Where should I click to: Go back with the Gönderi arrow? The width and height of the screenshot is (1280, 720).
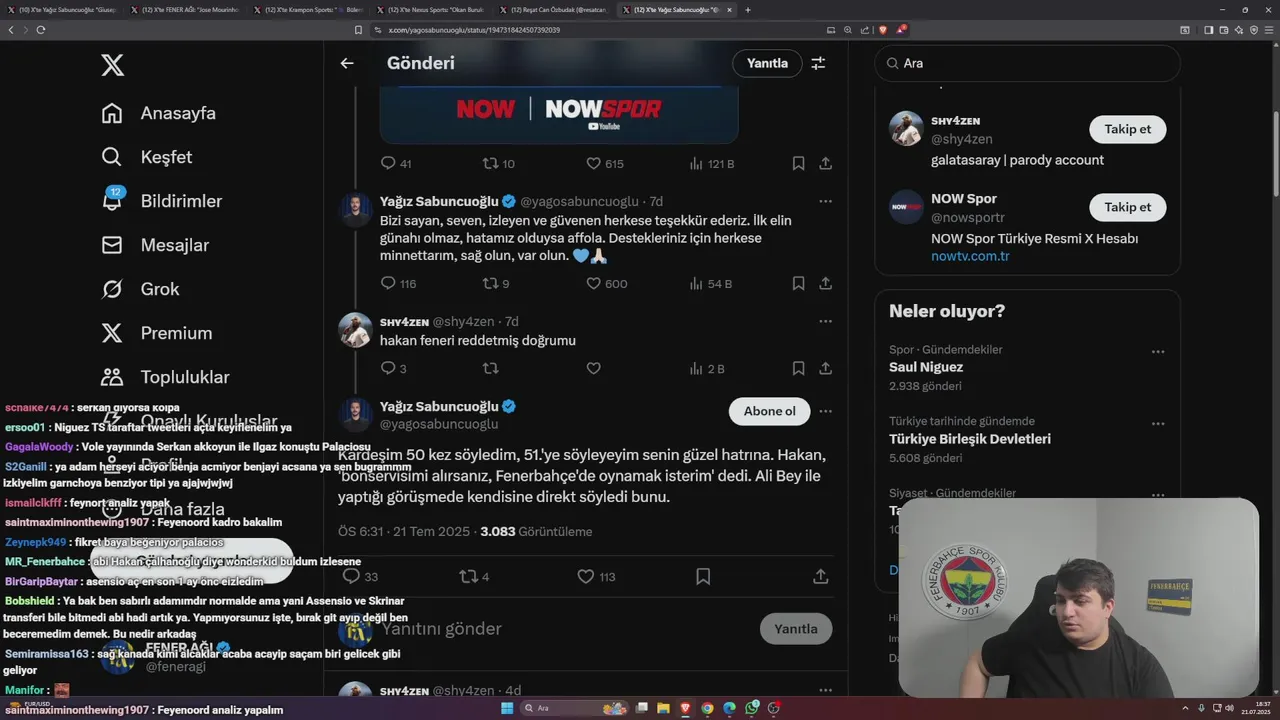click(347, 63)
